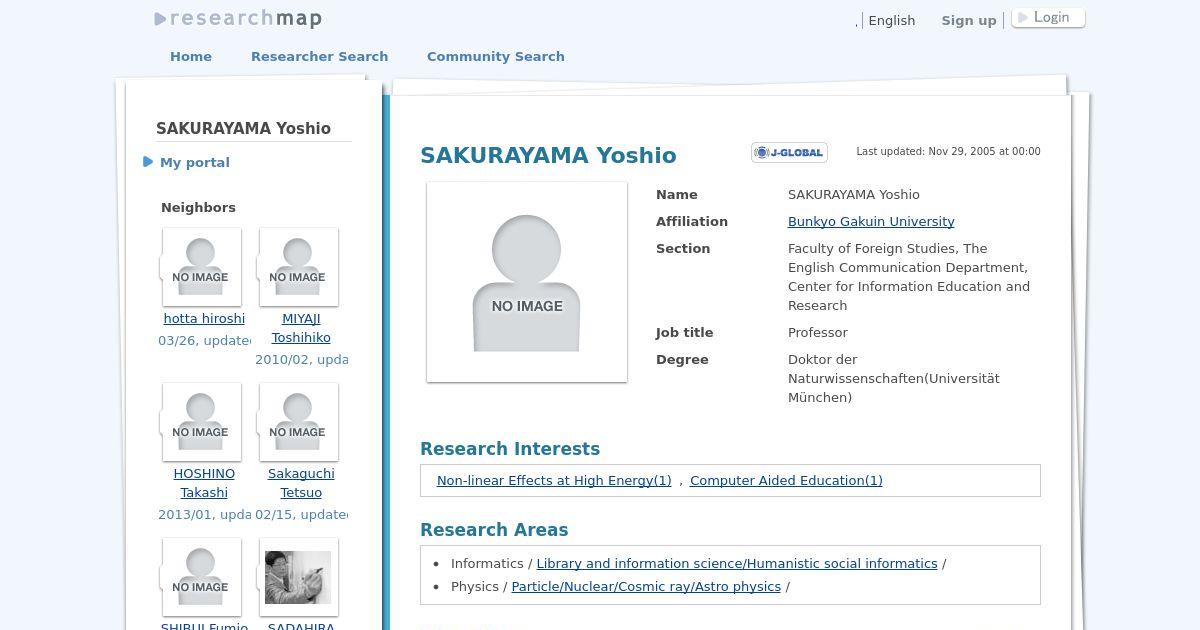Open the Researcher Search menu item
The width and height of the screenshot is (1200, 630).
(319, 57)
